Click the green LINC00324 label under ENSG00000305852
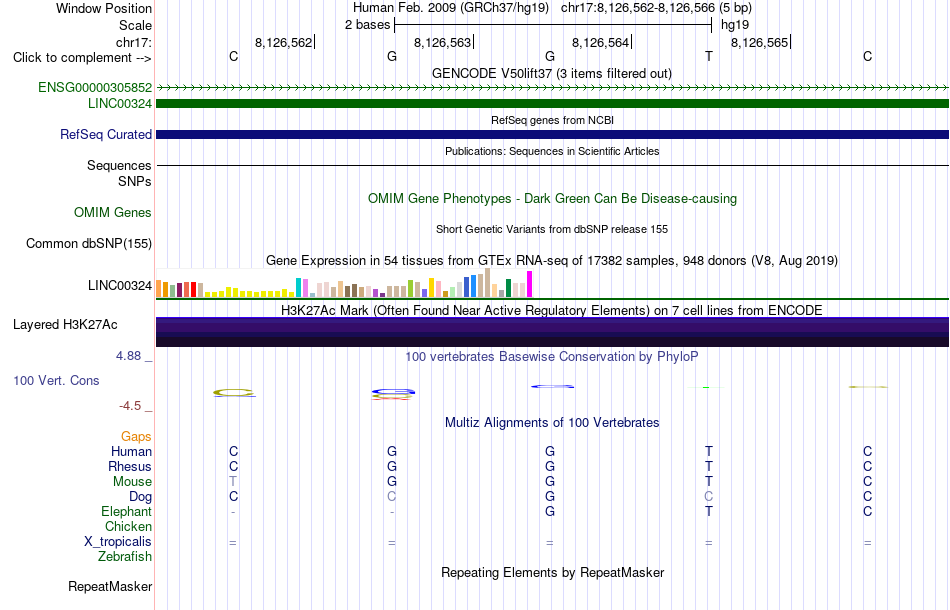The width and height of the screenshot is (950, 610). pos(120,103)
